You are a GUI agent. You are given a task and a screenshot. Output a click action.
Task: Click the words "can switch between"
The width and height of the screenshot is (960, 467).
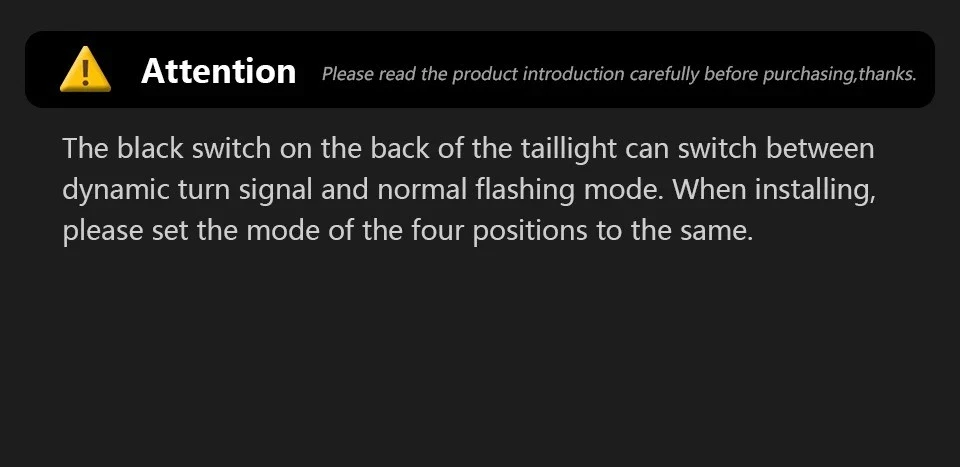click(750, 149)
